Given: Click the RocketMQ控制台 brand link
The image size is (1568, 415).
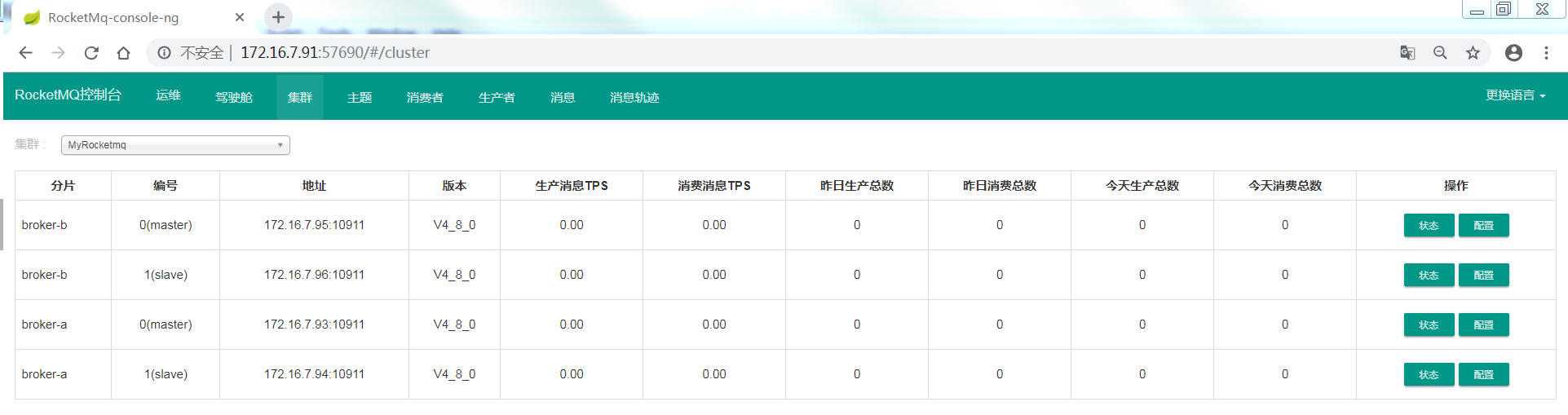Looking at the screenshot, I should (68, 95).
